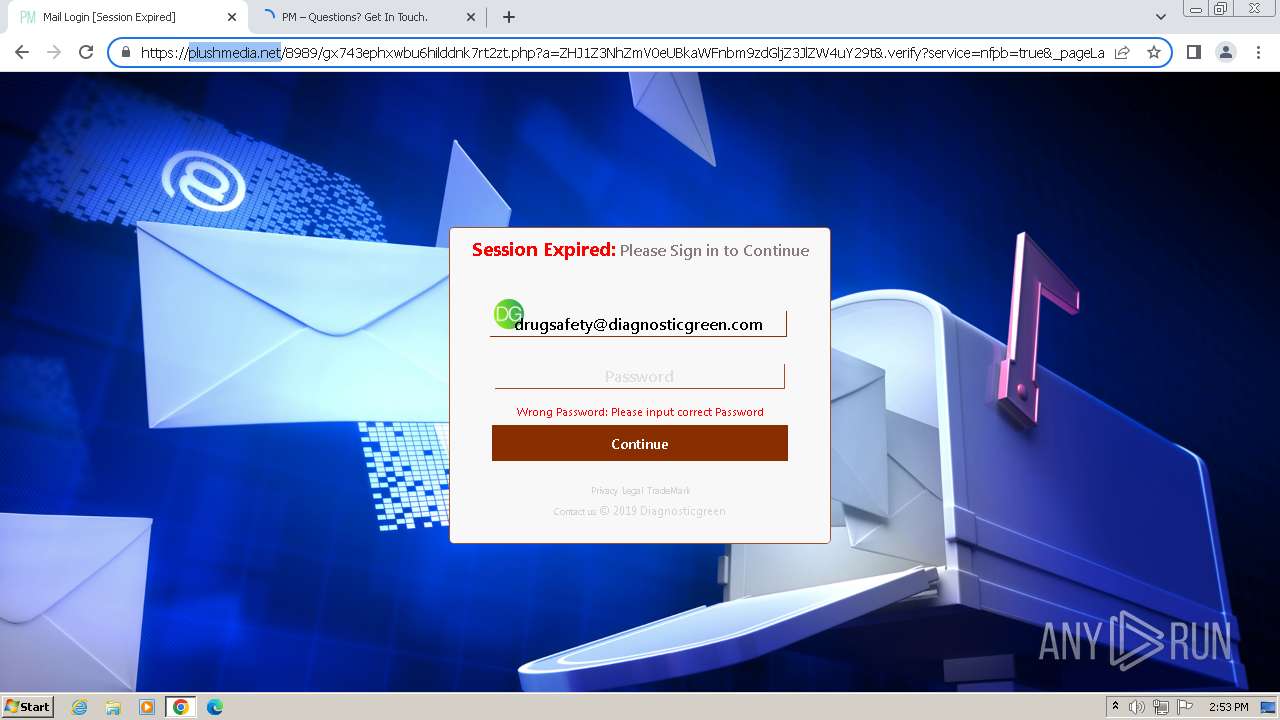The width and height of the screenshot is (1280, 720).
Task: Open Windows Media Player taskbar icon
Action: pyautogui.click(x=147, y=707)
